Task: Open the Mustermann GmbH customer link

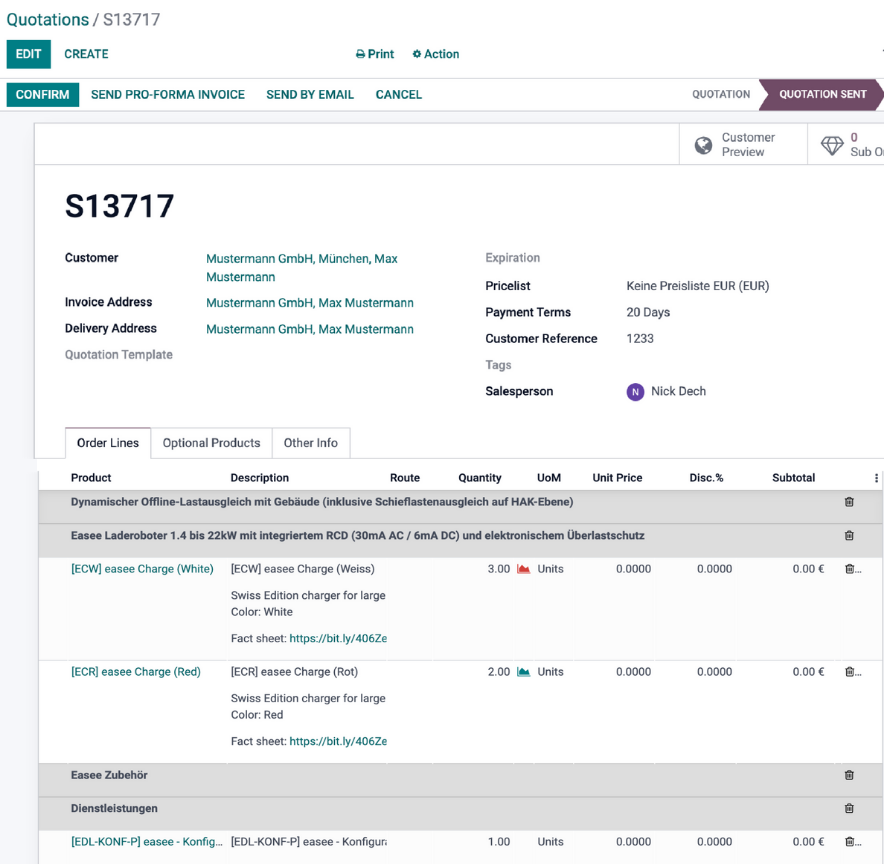Action: (x=301, y=259)
